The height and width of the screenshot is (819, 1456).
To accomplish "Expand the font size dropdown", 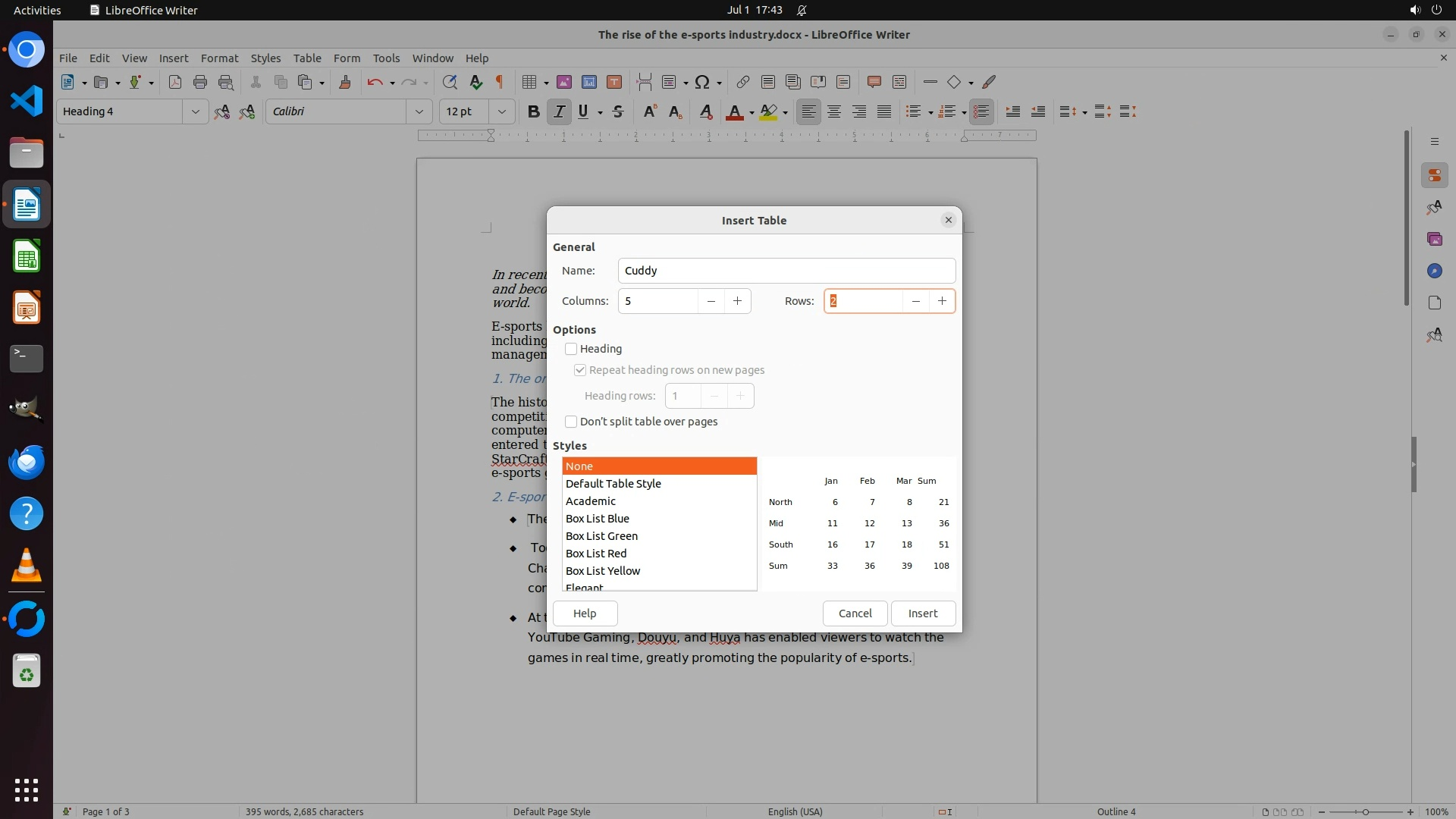I will click(x=501, y=111).
